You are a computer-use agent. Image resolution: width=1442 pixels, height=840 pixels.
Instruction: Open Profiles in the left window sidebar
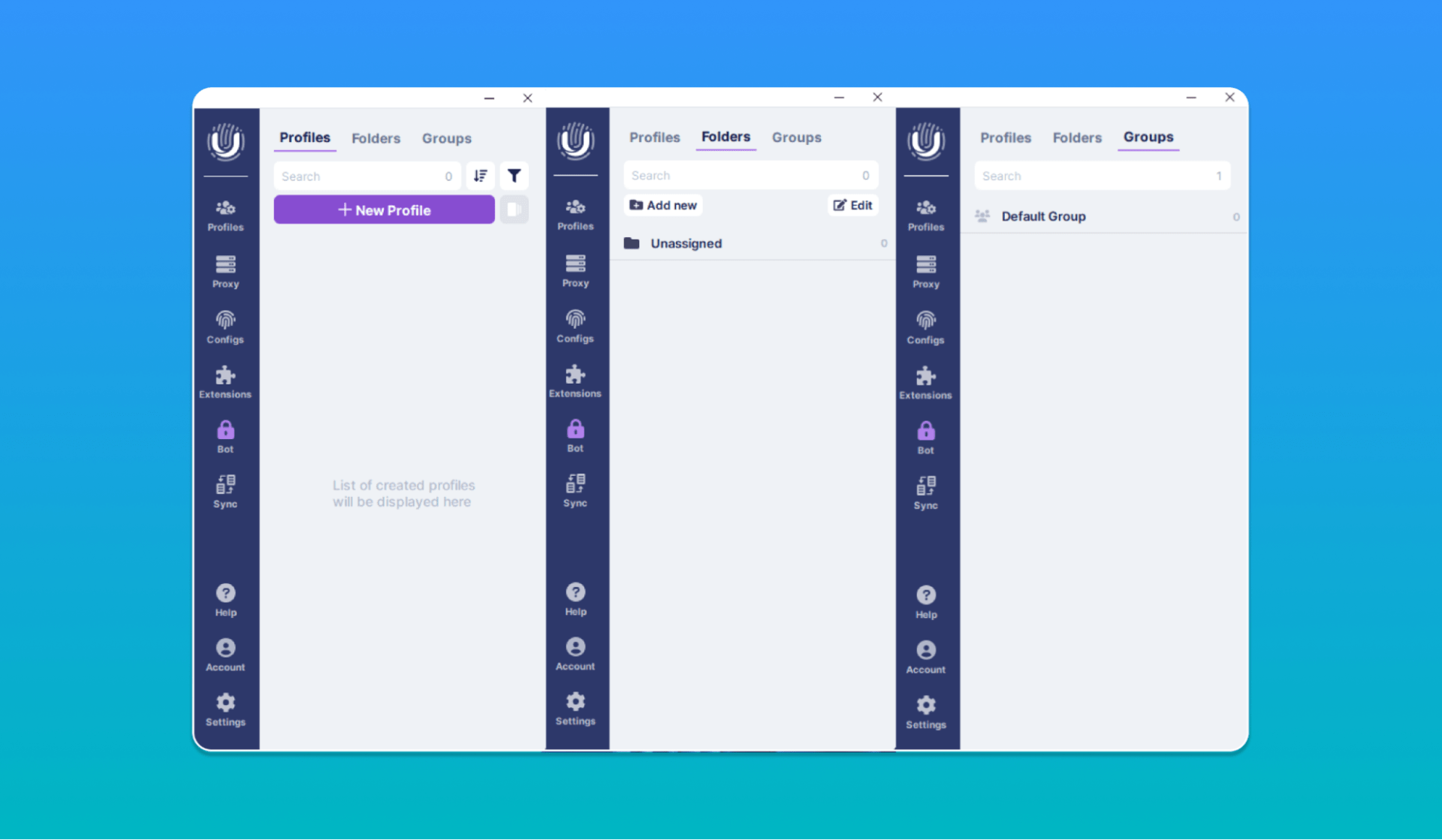[225, 215]
